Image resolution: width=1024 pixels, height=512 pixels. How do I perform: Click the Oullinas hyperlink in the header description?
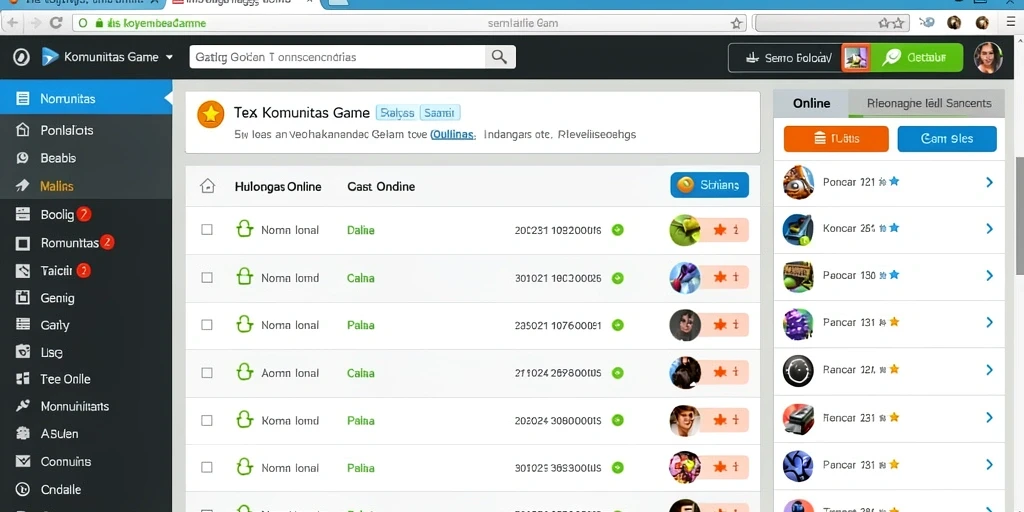coord(453,135)
